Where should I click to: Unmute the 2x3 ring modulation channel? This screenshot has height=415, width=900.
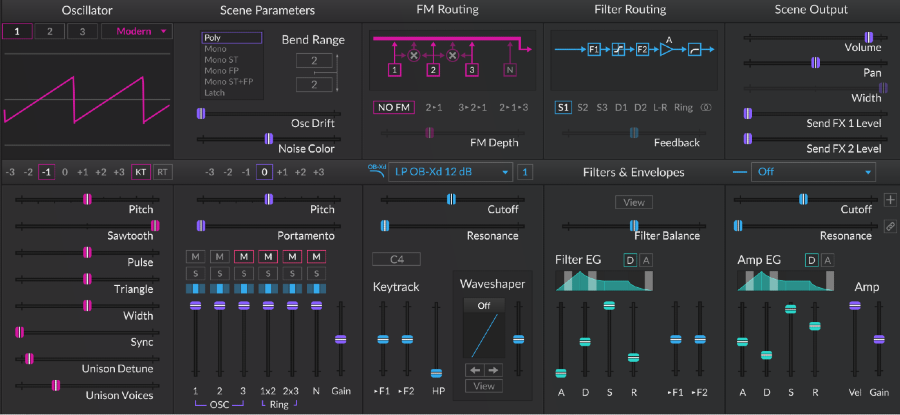tap(292, 256)
